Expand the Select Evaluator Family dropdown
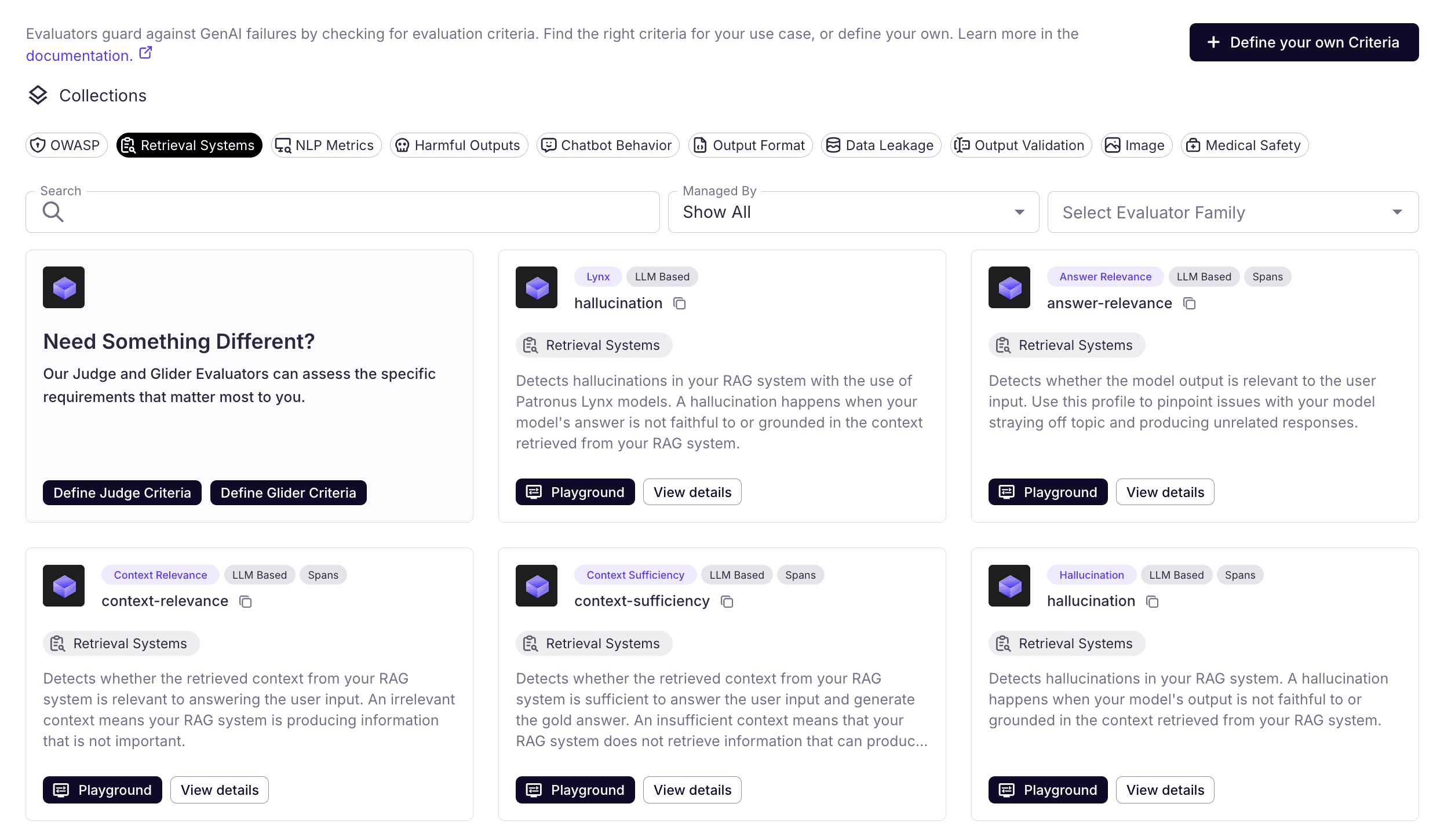This screenshot has width=1444, height=840. 1232,212
